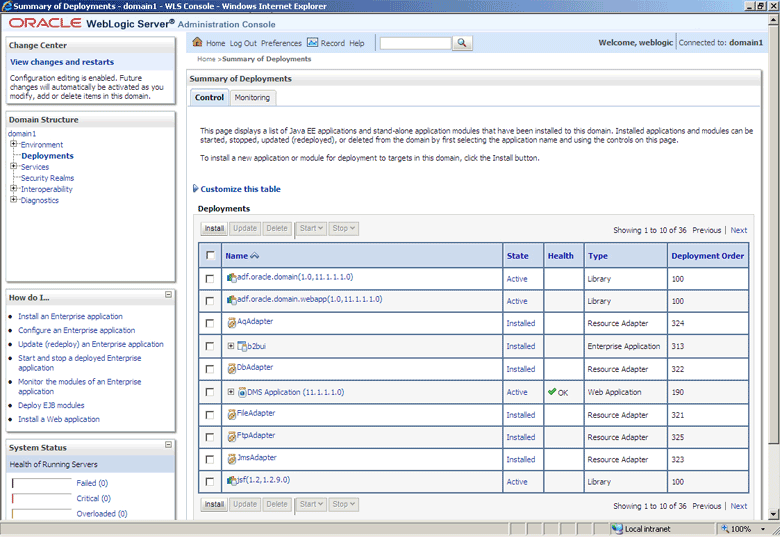
Task: Open Install an Enterprise application help link
Action: tap(70, 316)
